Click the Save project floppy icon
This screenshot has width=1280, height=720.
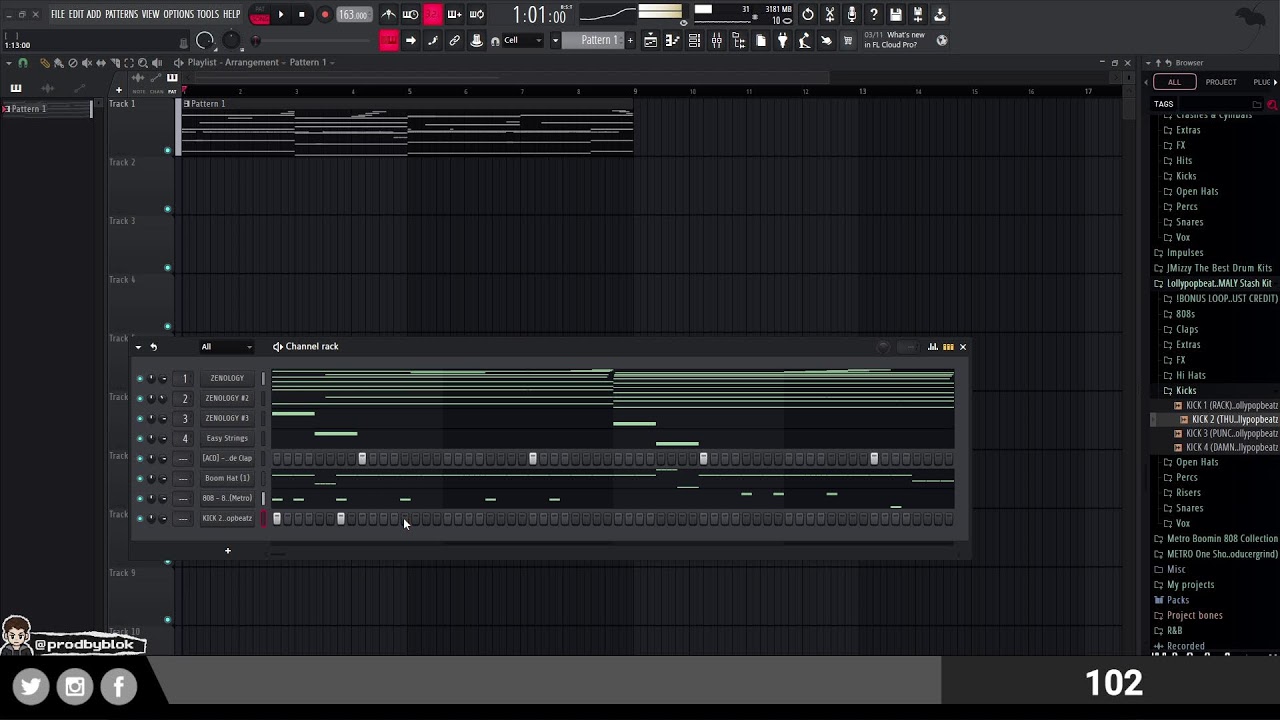coord(896,14)
